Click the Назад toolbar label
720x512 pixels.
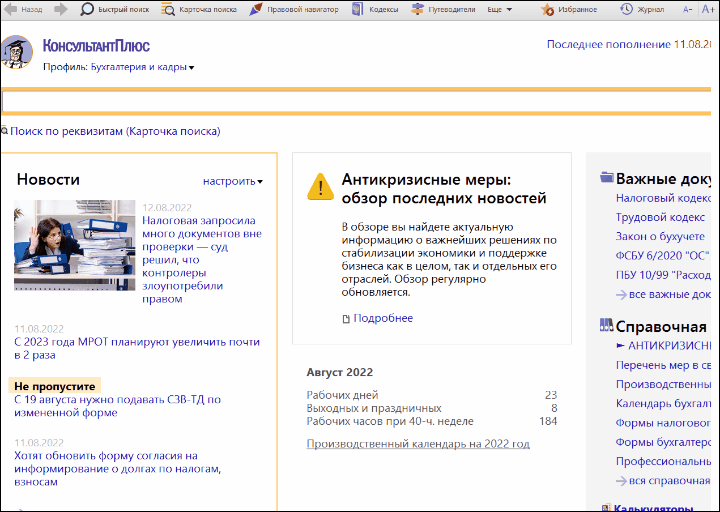(32, 9)
